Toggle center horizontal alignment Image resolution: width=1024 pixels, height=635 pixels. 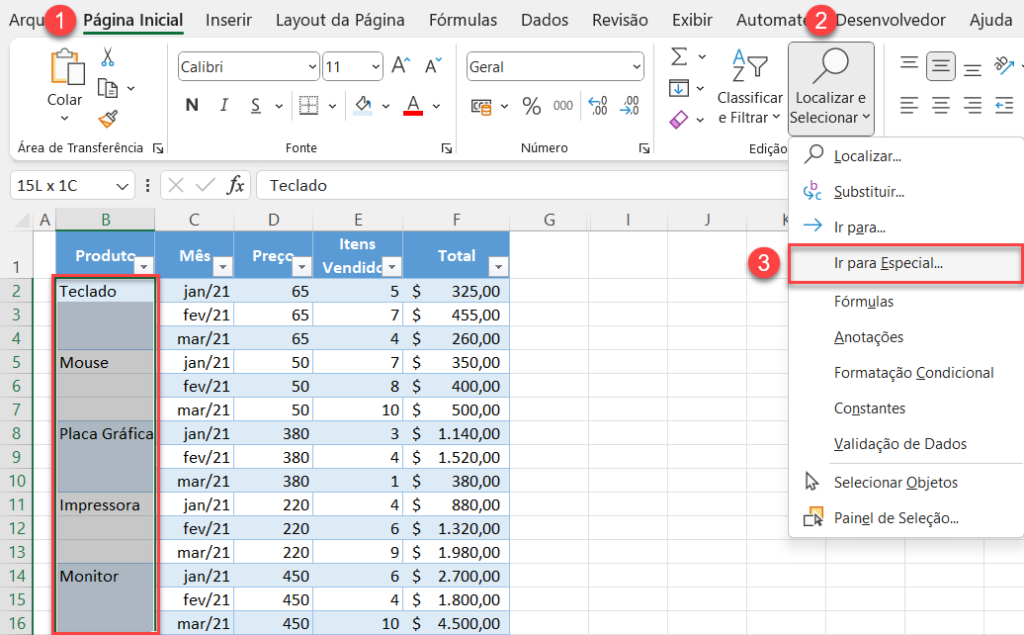pos(940,105)
